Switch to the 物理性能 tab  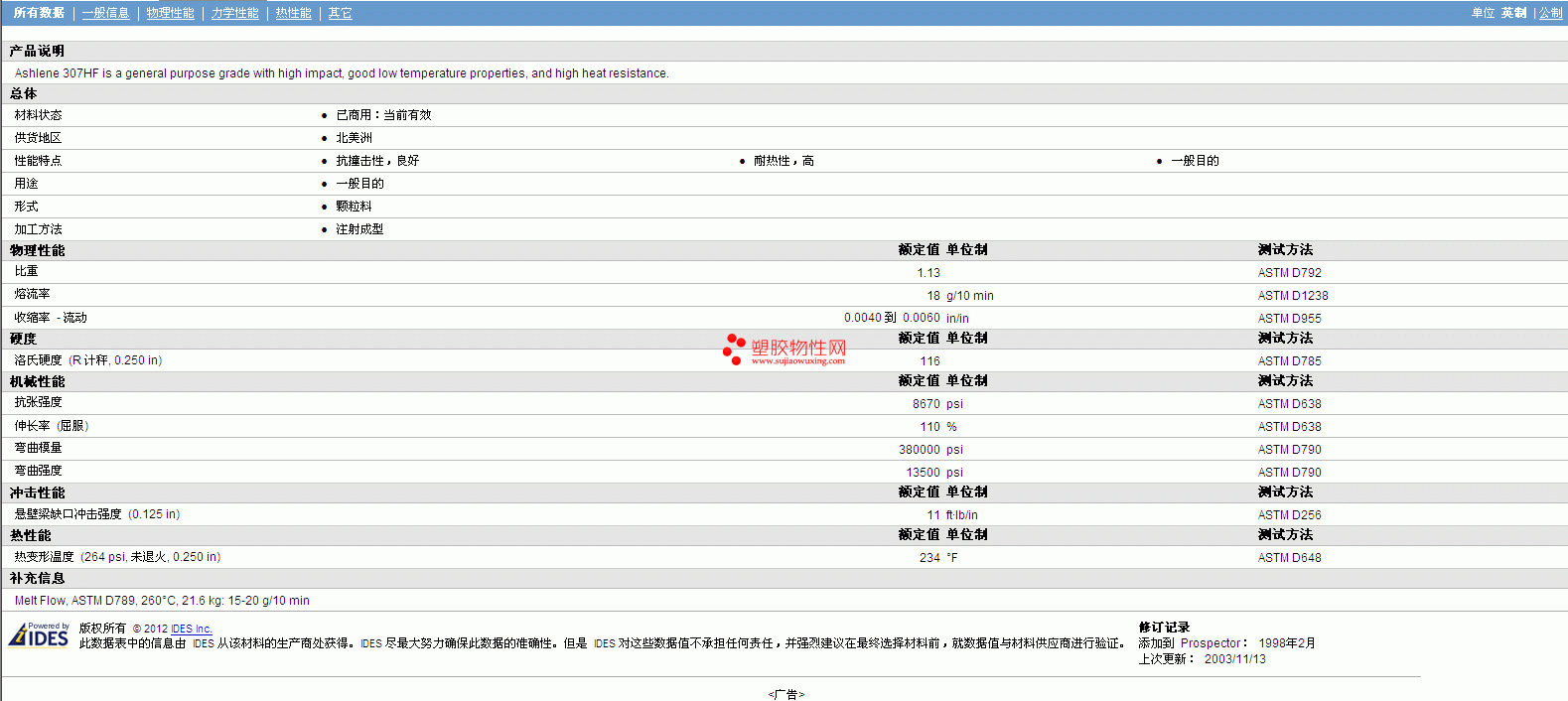(171, 13)
